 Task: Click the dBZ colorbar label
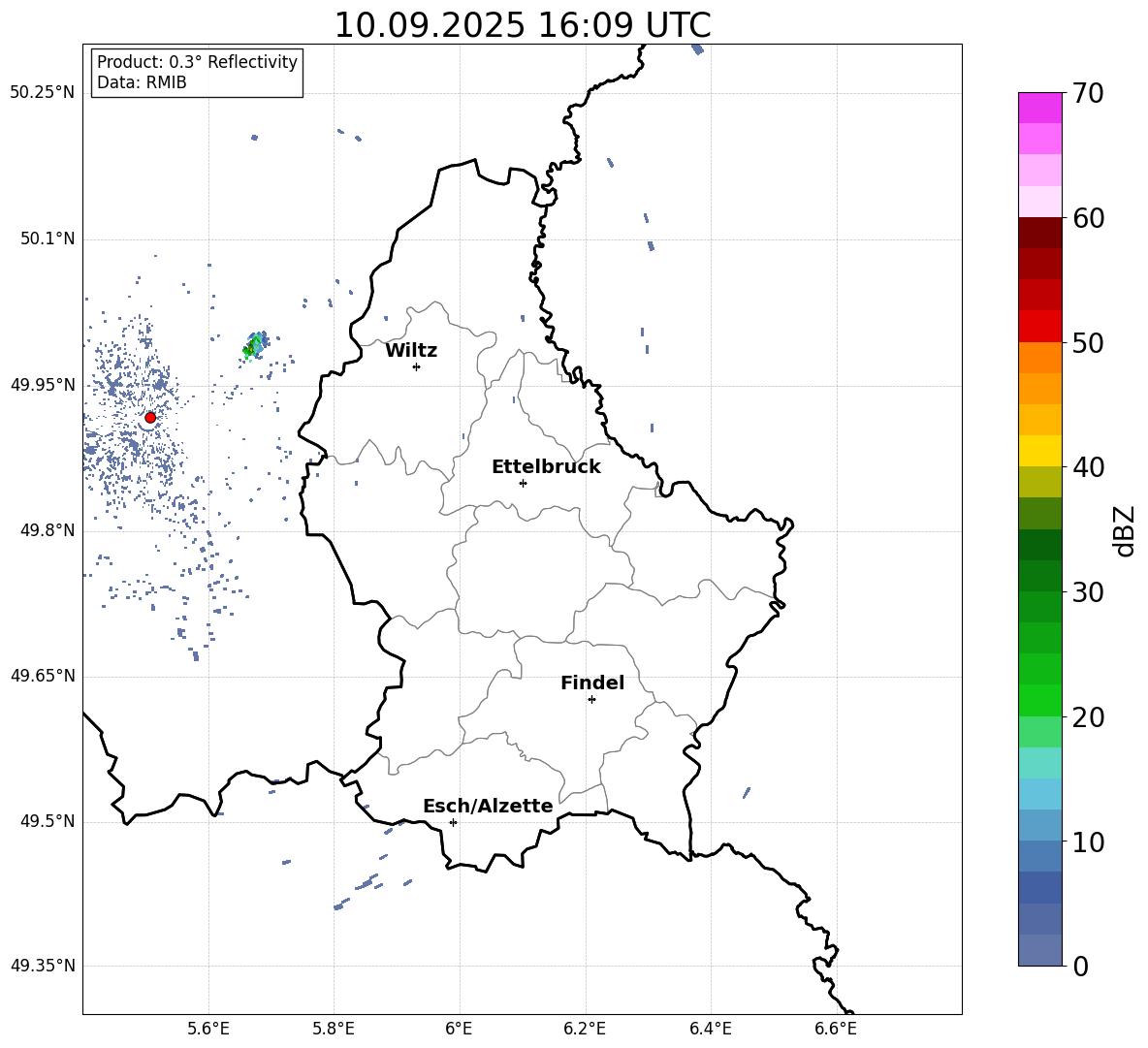[x=1124, y=530]
